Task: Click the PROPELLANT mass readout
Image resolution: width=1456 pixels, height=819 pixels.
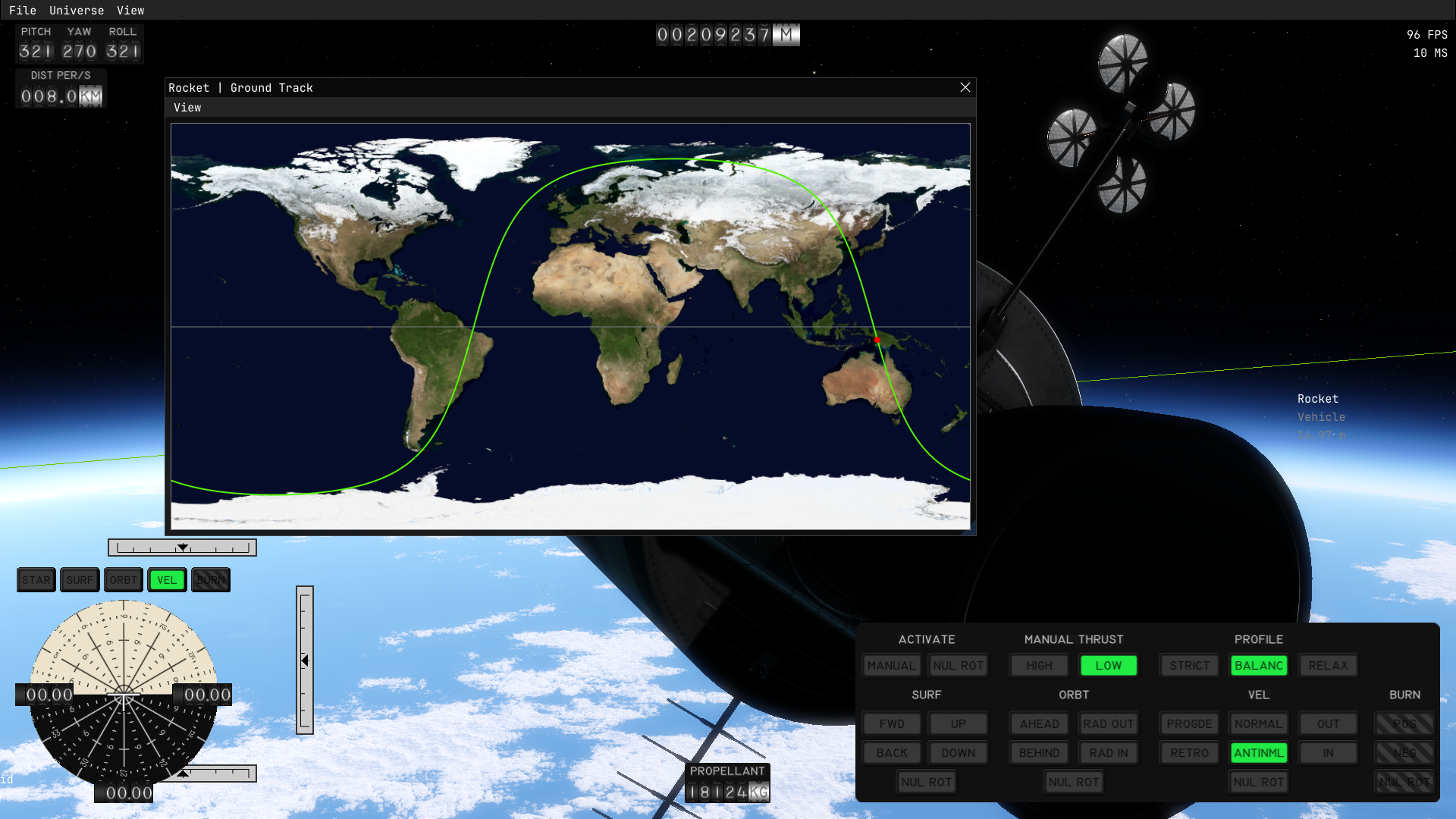Action: click(727, 792)
